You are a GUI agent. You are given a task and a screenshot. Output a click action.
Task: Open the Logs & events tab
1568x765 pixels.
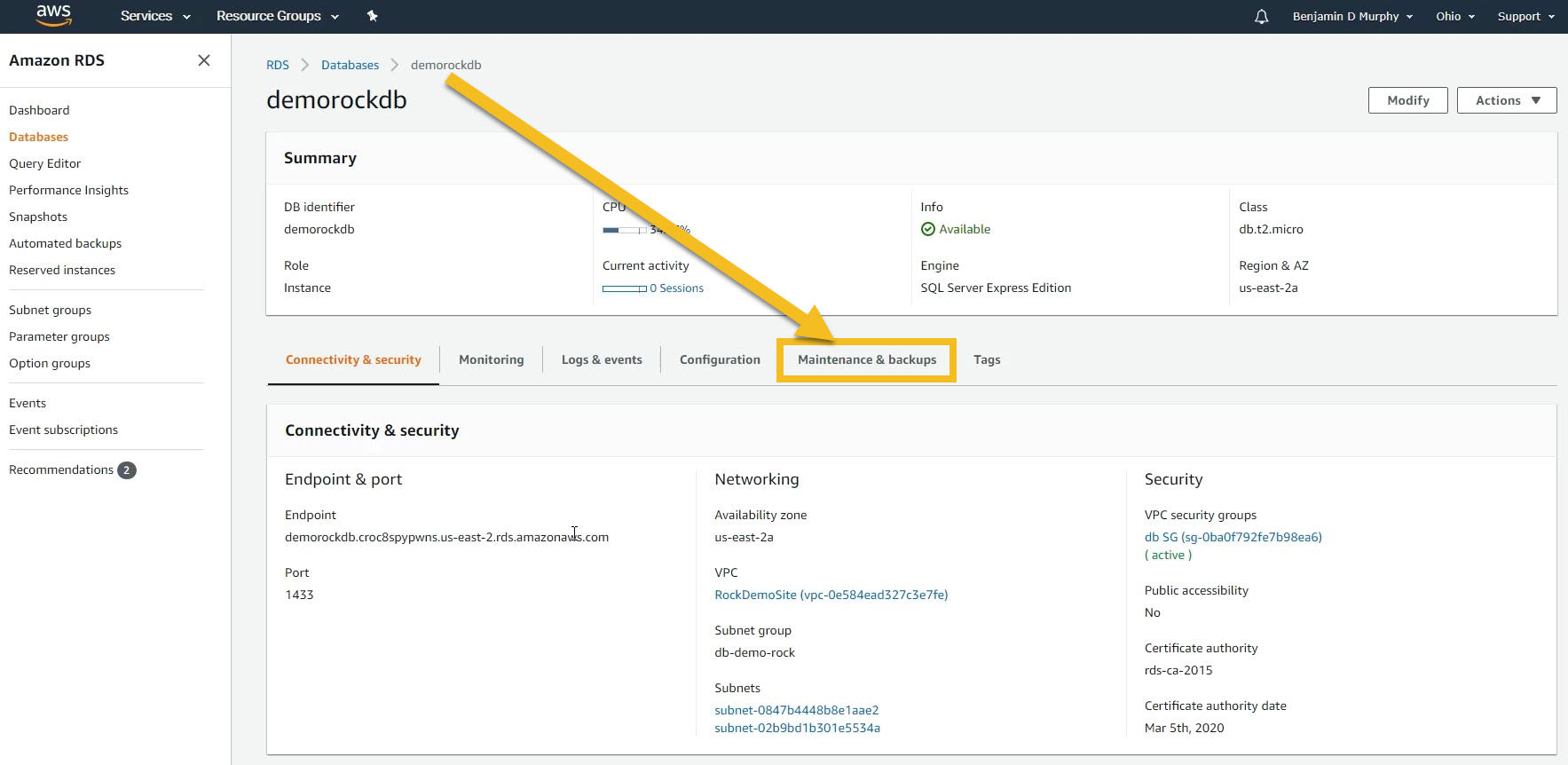pos(602,359)
